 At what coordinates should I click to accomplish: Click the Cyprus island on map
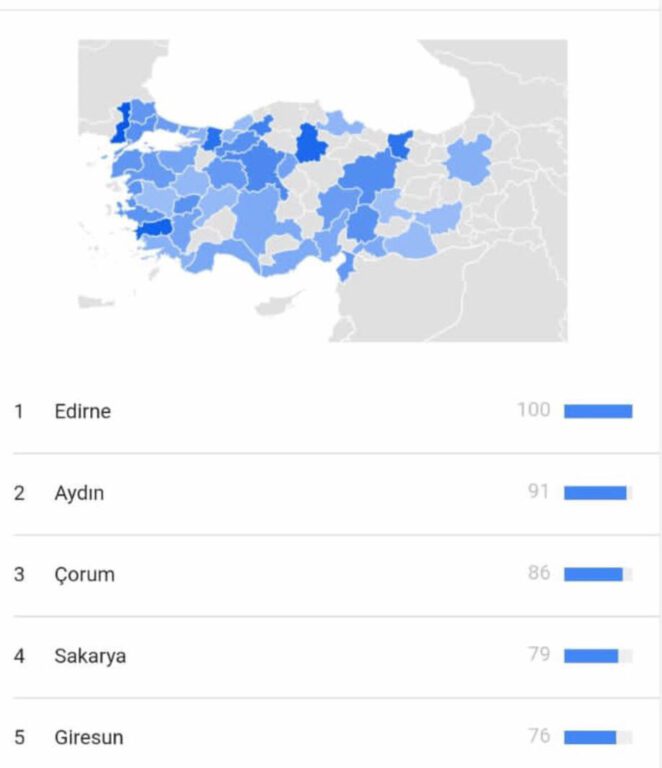click(277, 304)
